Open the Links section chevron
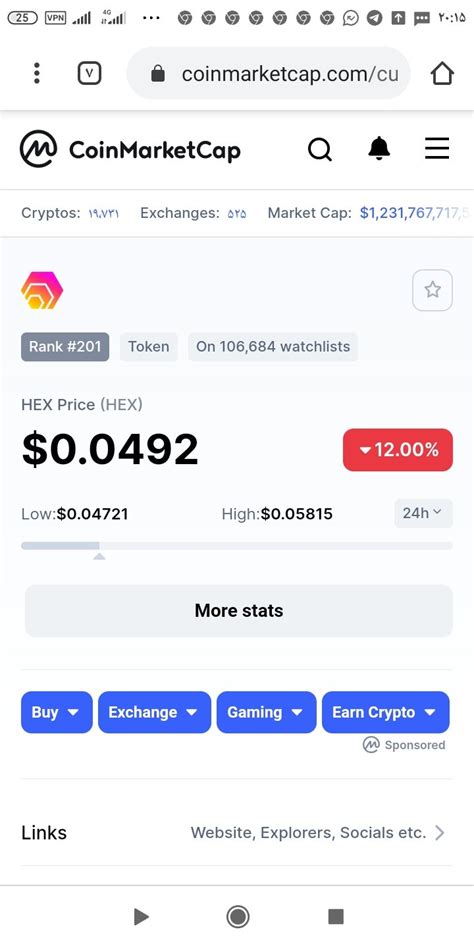The image size is (474, 948). point(440,833)
